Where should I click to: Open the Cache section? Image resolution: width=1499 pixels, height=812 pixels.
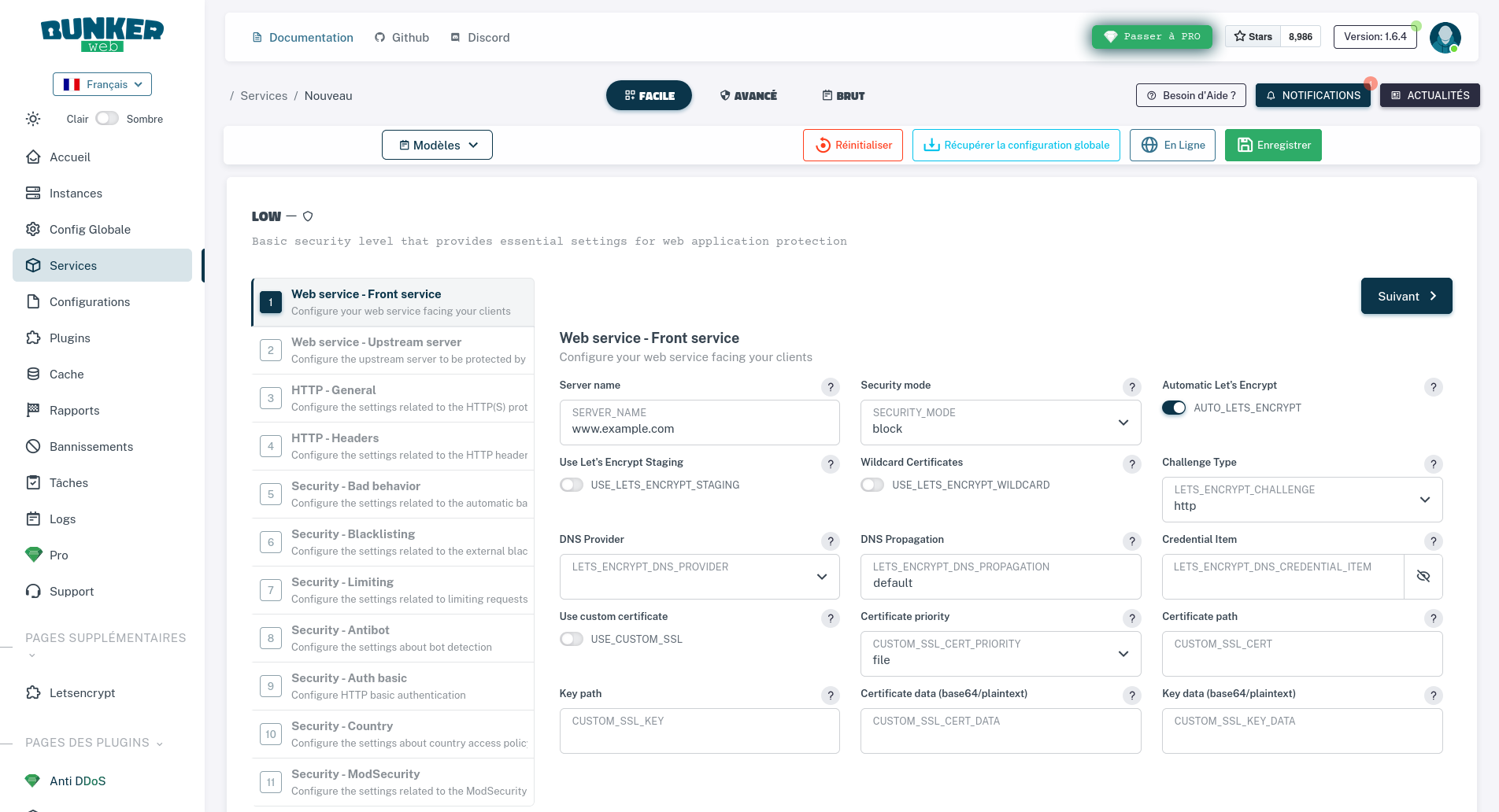pyautogui.click(x=66, y=374)
